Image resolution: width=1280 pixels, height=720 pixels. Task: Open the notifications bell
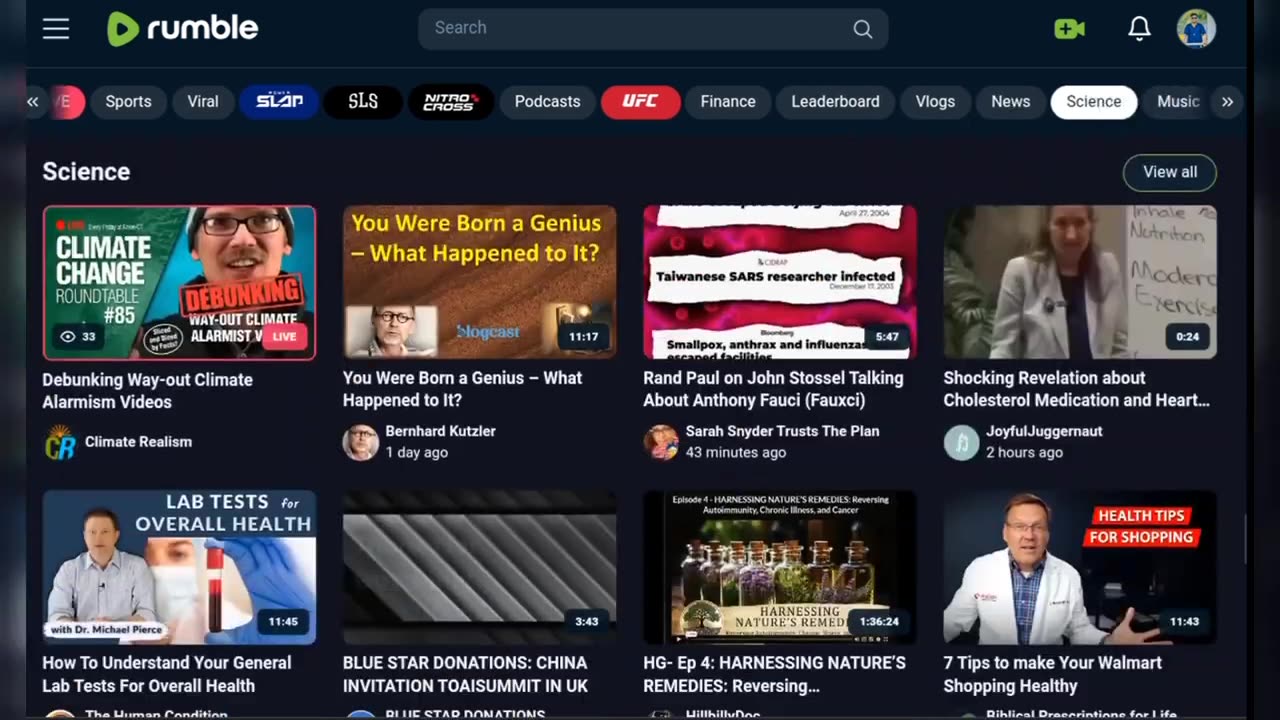click(x=1139, y=29)
